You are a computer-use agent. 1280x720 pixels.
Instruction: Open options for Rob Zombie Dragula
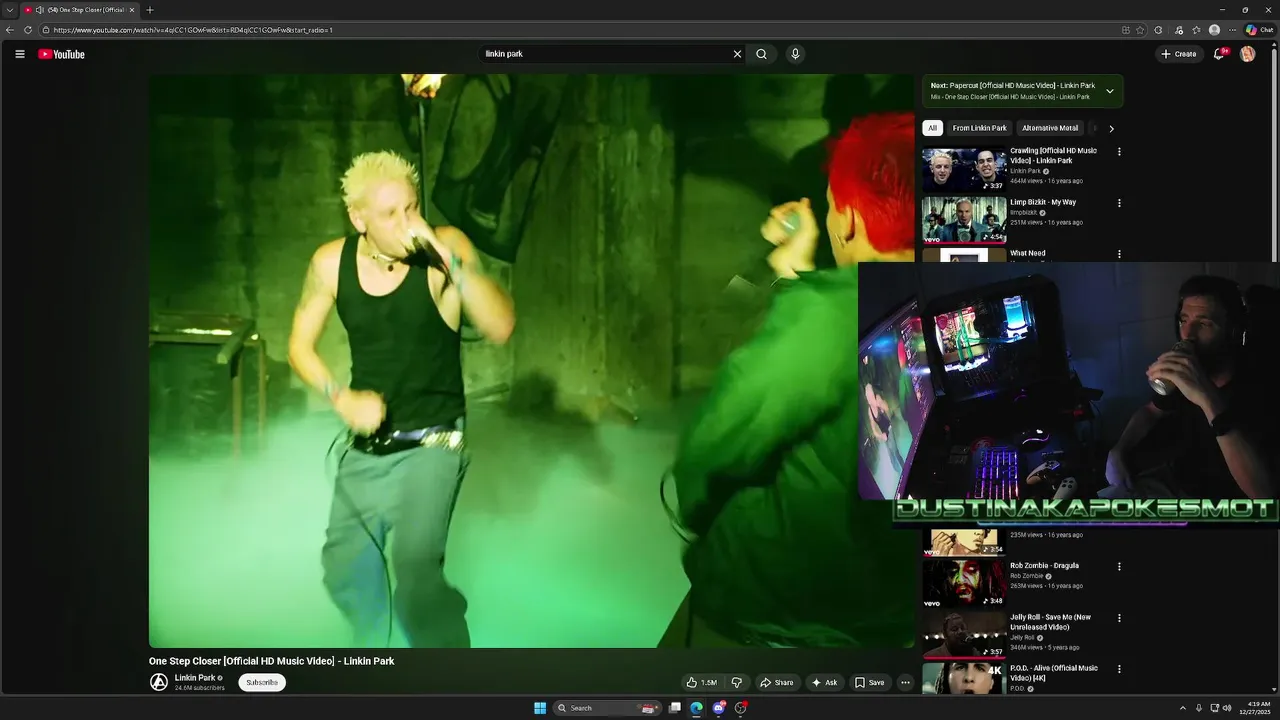click(x=1119, y=566)
